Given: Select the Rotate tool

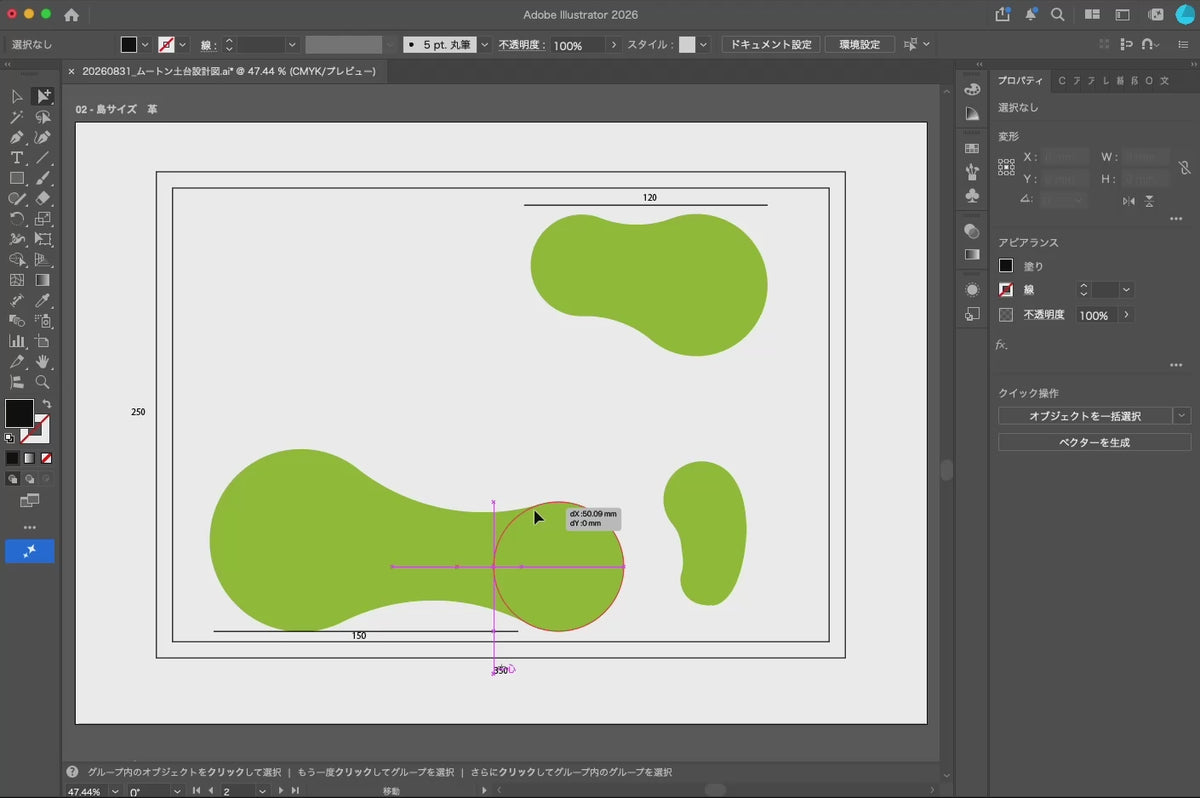Looking at the screenshot, I should point(17,218).
